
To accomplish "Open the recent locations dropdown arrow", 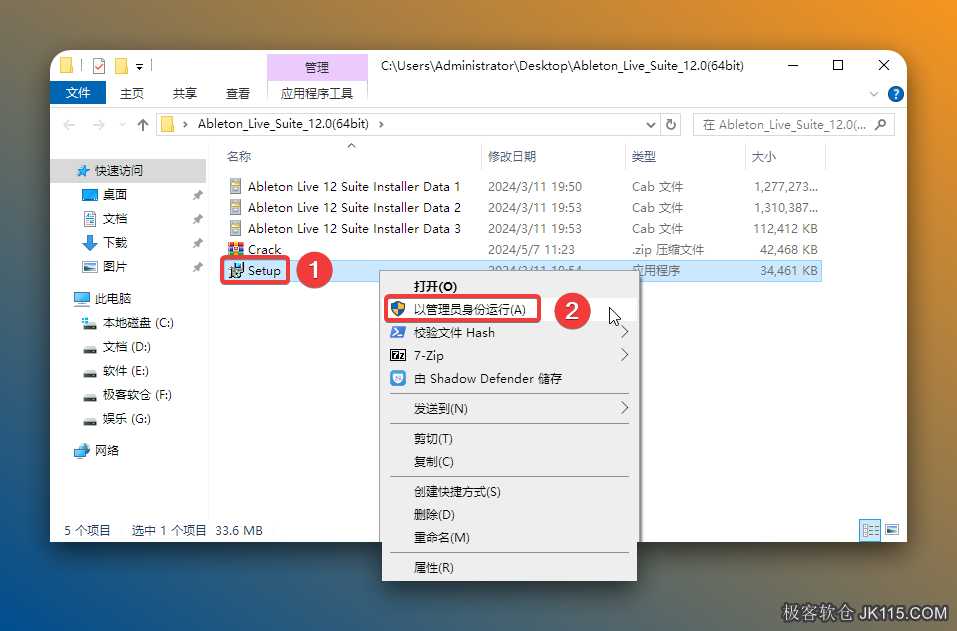I will point(122,124).
